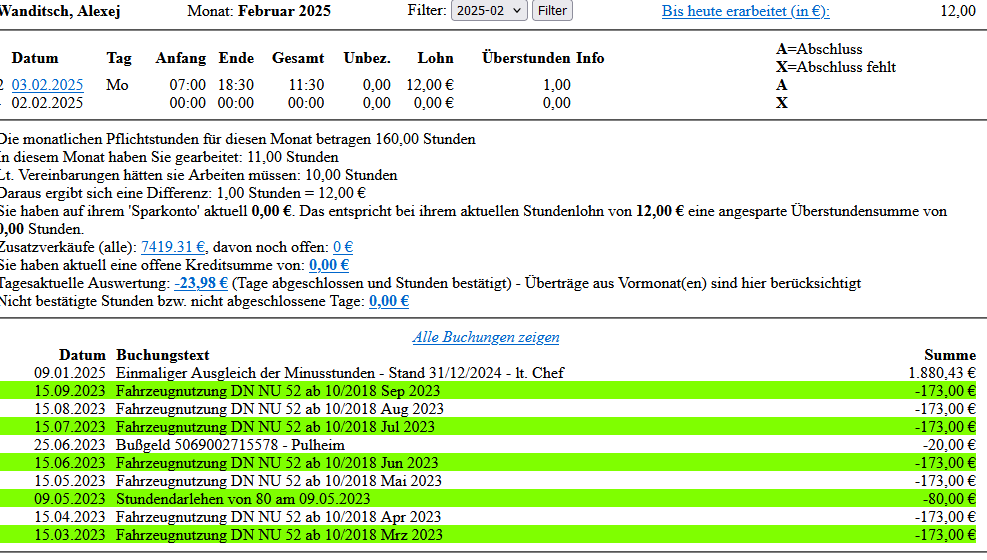Click the Fahrzeugnutzung Sep 2023 booking row

(278, 391)
